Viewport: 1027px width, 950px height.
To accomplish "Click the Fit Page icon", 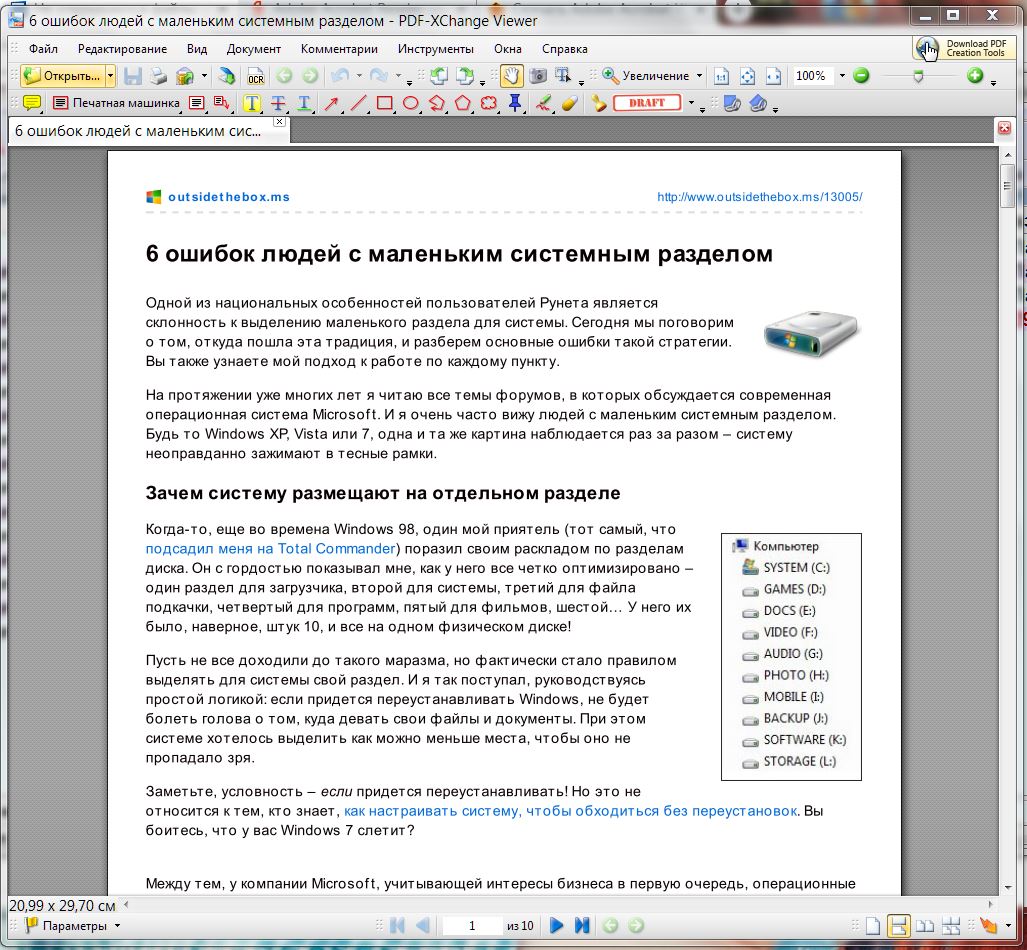I will coord(747,76).
